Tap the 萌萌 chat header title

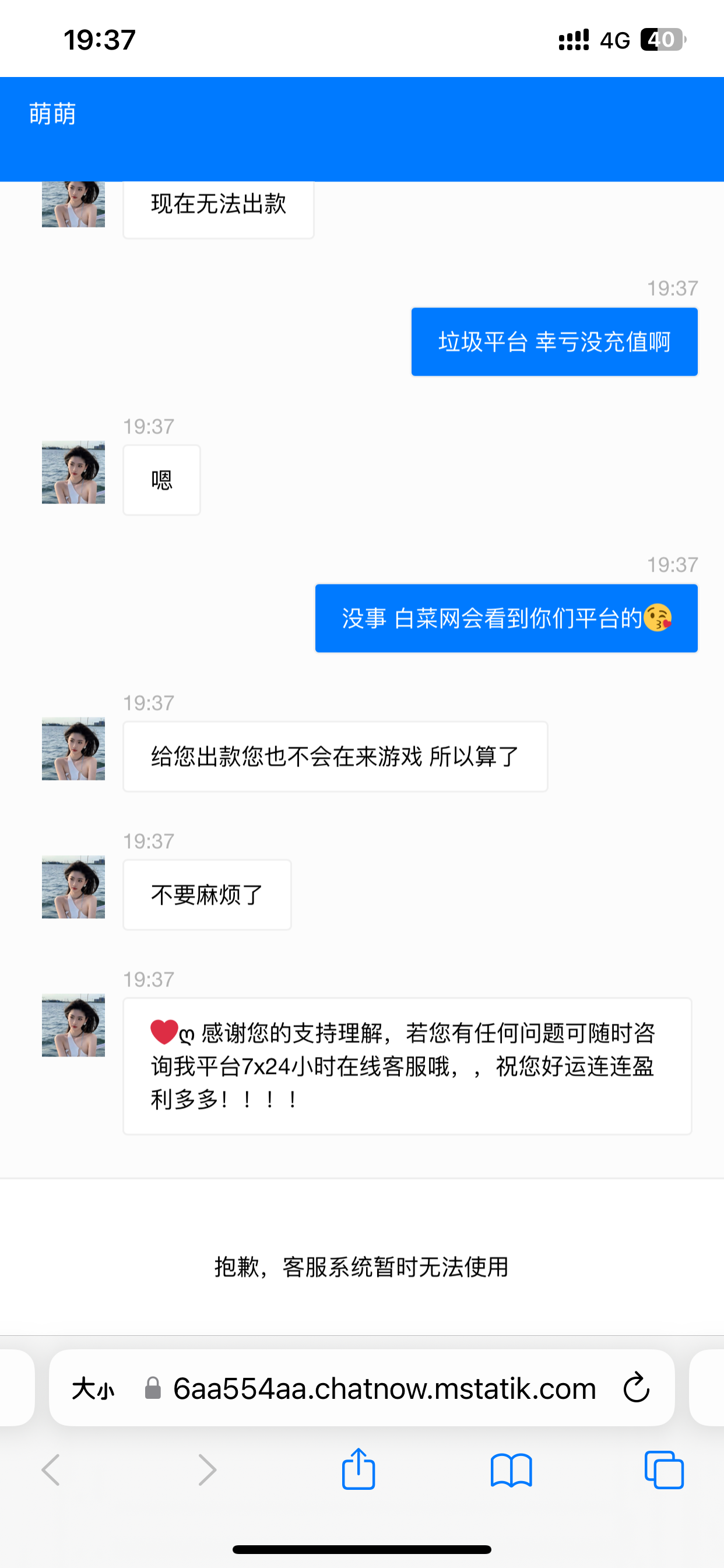tap(53, 114)
